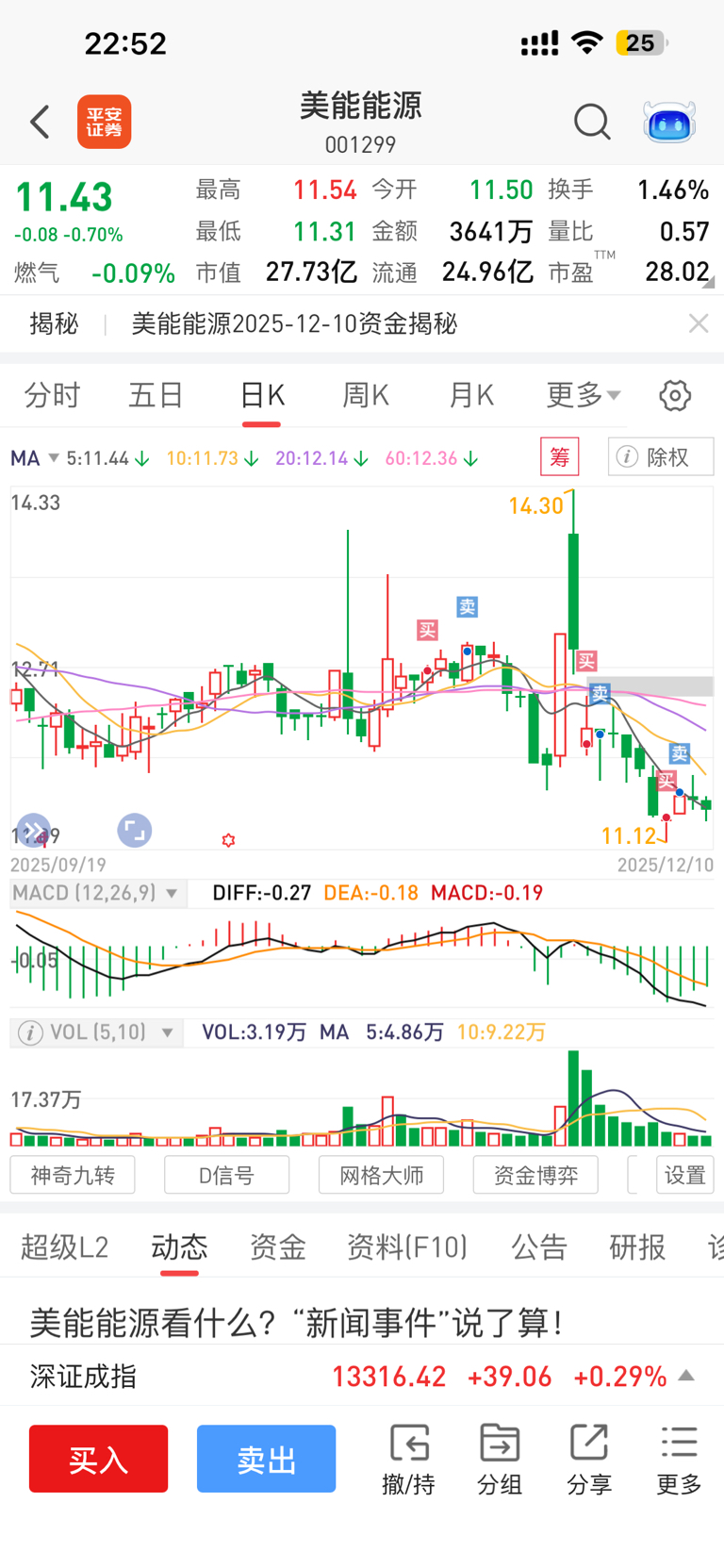Image resolution: width=724 pixels, height=1568 pixels.
Task: Tap the 深证成指 index name
Action: coord(83,1376)
